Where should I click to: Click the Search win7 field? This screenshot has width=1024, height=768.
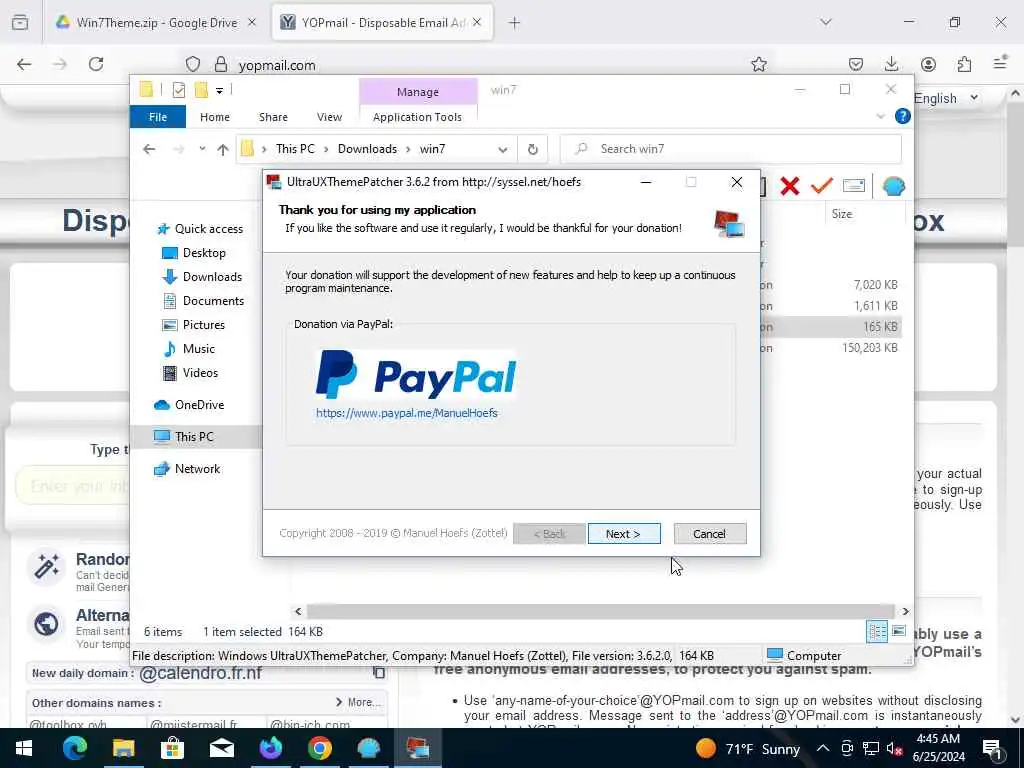click(731, 149)
